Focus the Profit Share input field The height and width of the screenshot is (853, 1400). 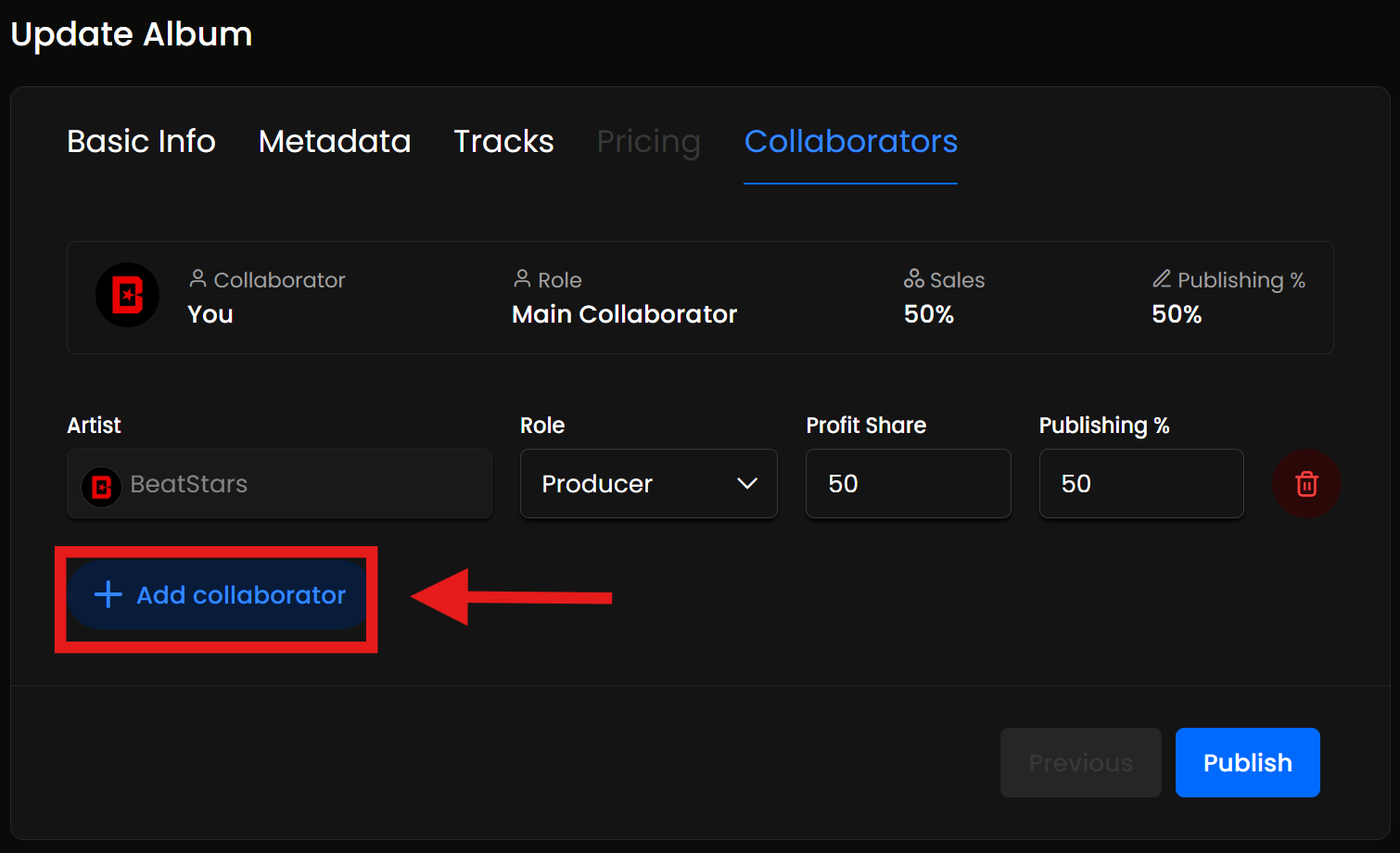(x=909, y=484)
